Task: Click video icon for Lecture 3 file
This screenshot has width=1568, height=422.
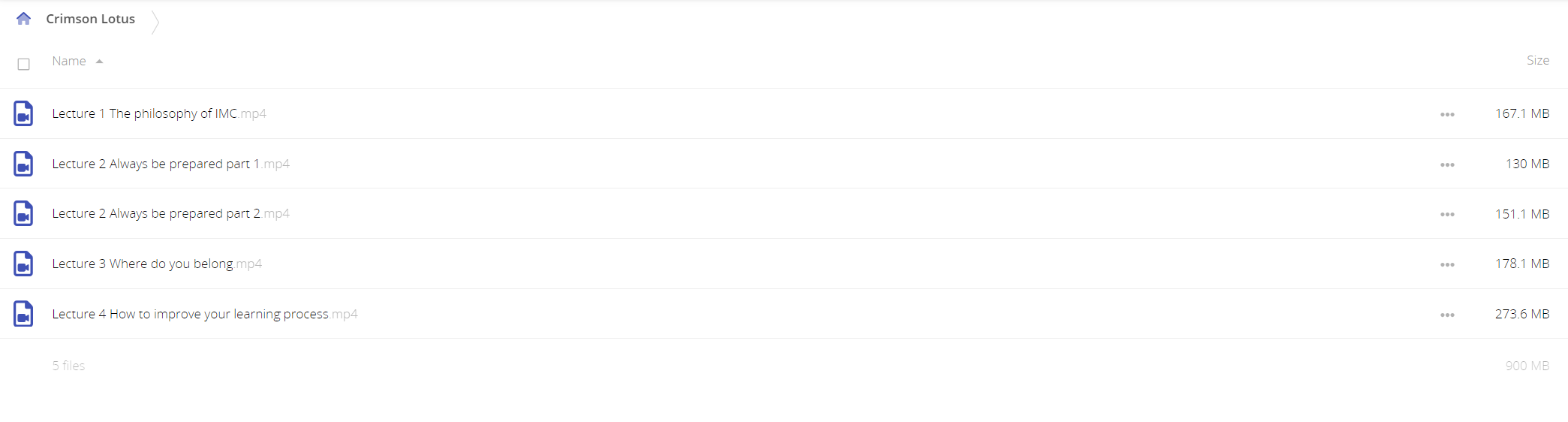Action: [x=23, y=264]
